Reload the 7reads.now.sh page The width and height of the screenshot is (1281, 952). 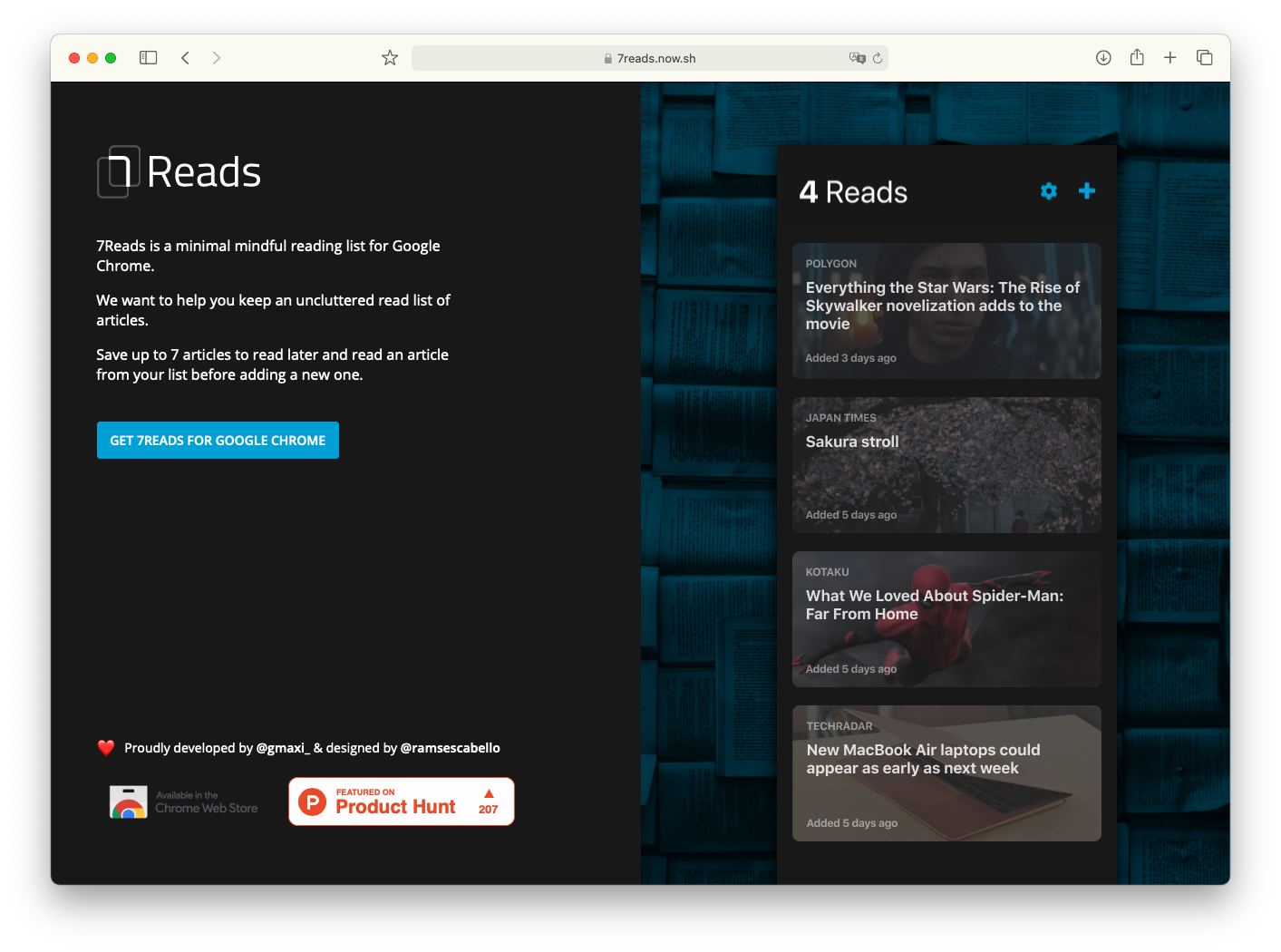(878, 58)
